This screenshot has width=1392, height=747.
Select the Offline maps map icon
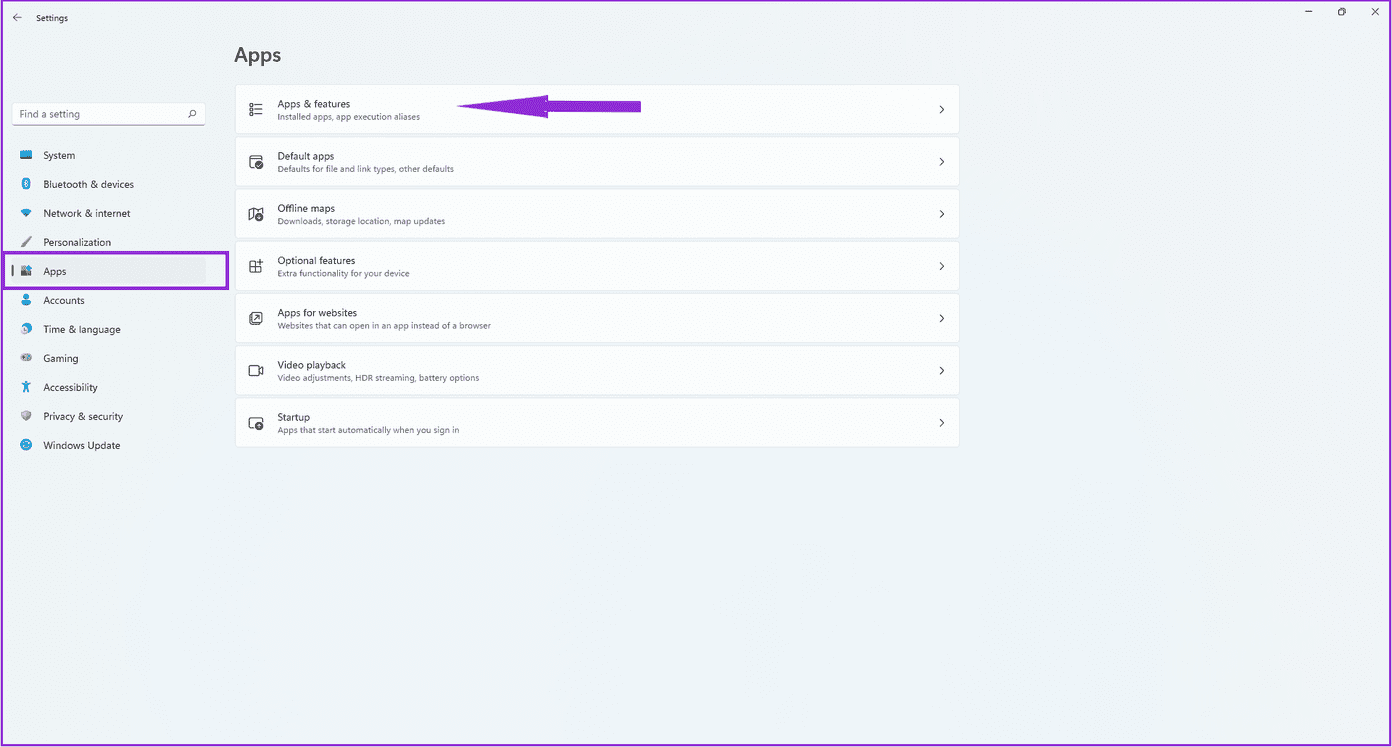[x=256, y=214]
